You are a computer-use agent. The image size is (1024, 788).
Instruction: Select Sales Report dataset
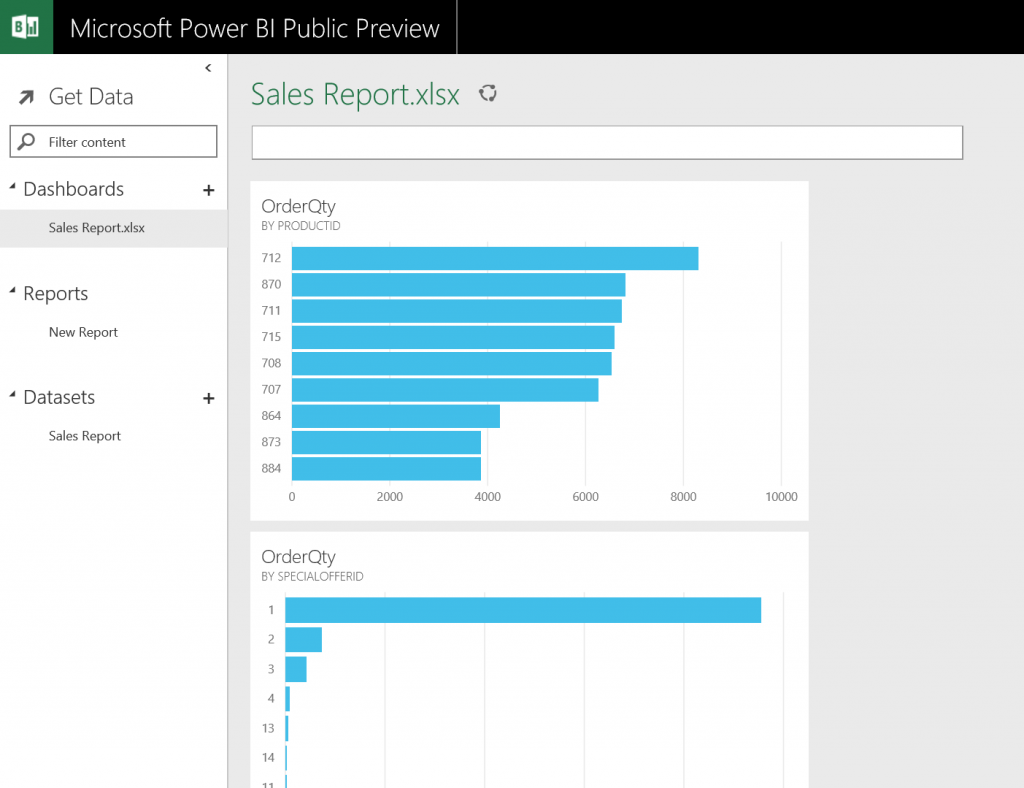click(x=85, y=436)
